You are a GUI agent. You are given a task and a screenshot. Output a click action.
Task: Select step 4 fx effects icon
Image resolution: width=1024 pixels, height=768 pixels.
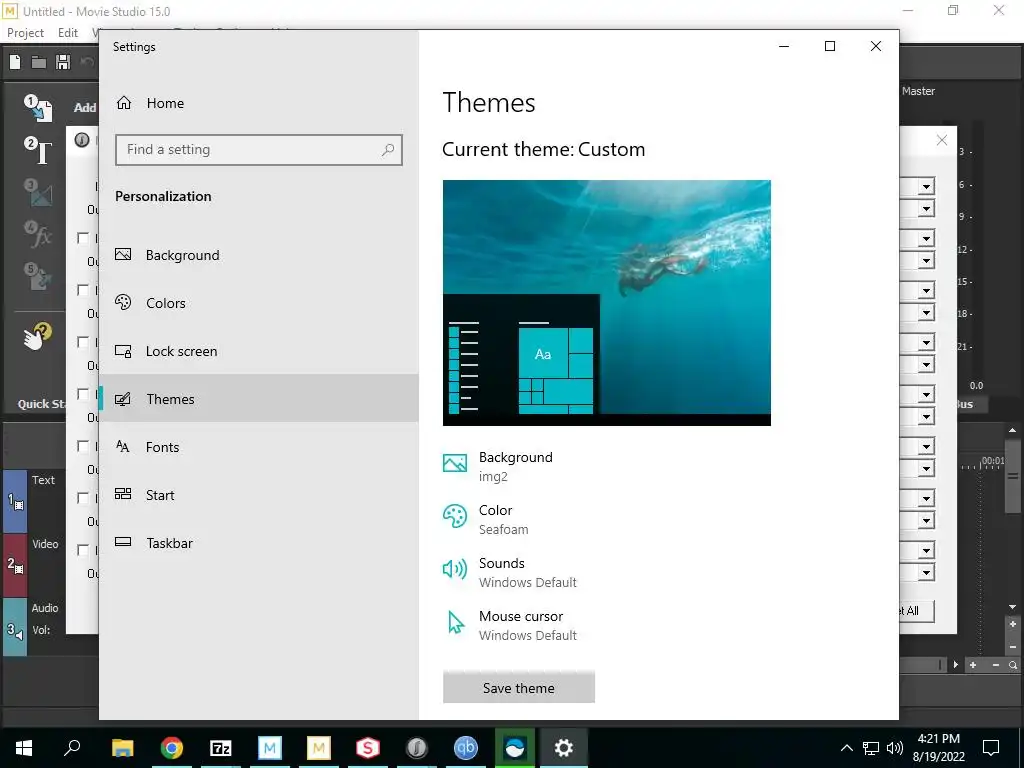coord(39,234)
